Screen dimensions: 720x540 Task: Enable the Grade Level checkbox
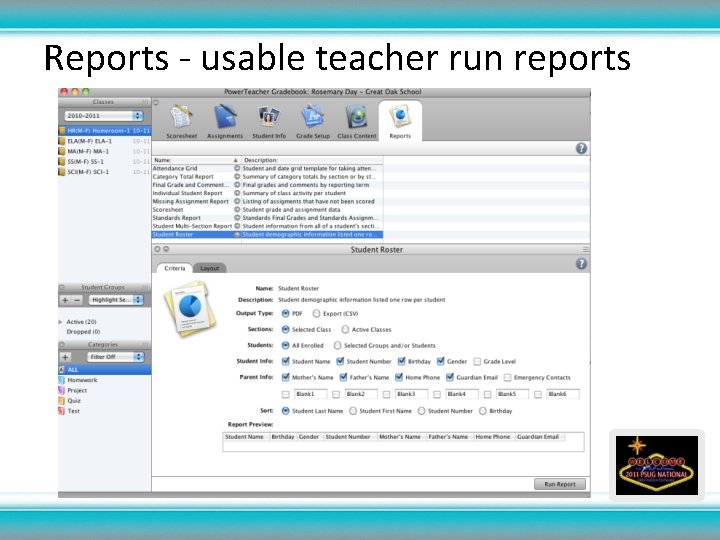click(x=477, y=362)
